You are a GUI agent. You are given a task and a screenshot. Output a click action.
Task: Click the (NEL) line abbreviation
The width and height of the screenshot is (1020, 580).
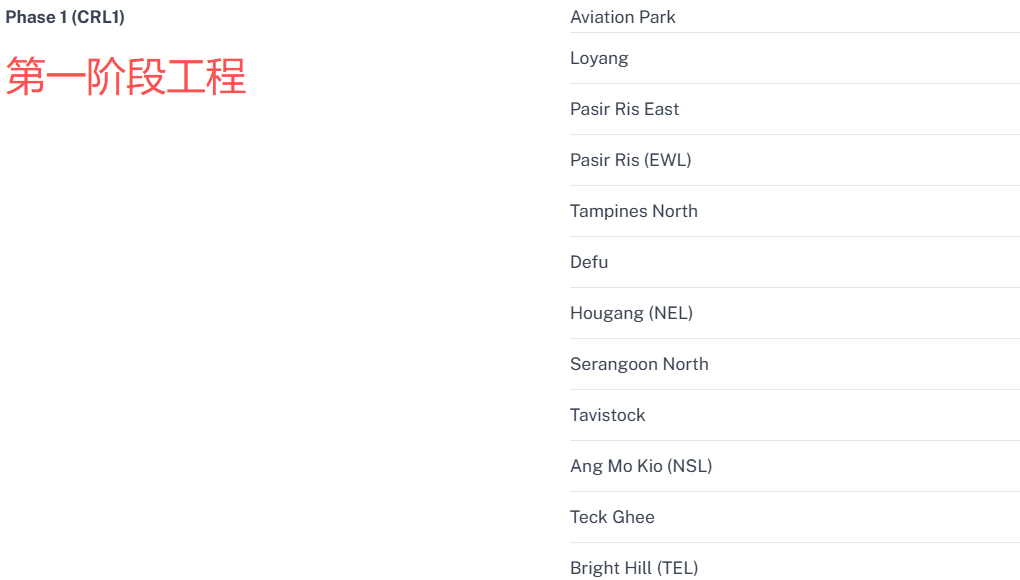point(671,313)
